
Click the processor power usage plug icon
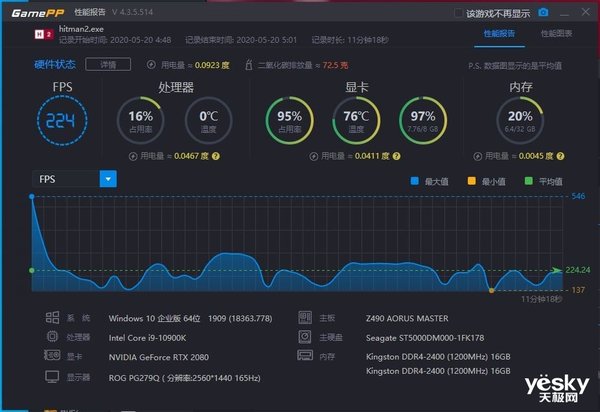(133, 156)
